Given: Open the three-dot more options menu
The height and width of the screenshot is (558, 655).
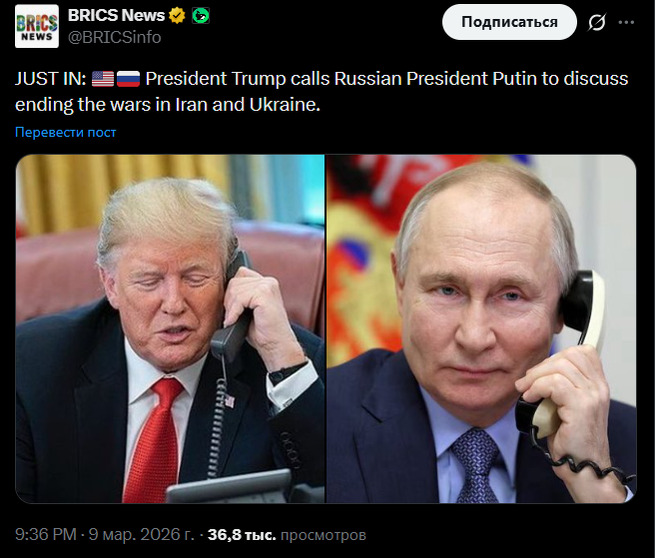Looking at the screenshot, I should point(626,22).
